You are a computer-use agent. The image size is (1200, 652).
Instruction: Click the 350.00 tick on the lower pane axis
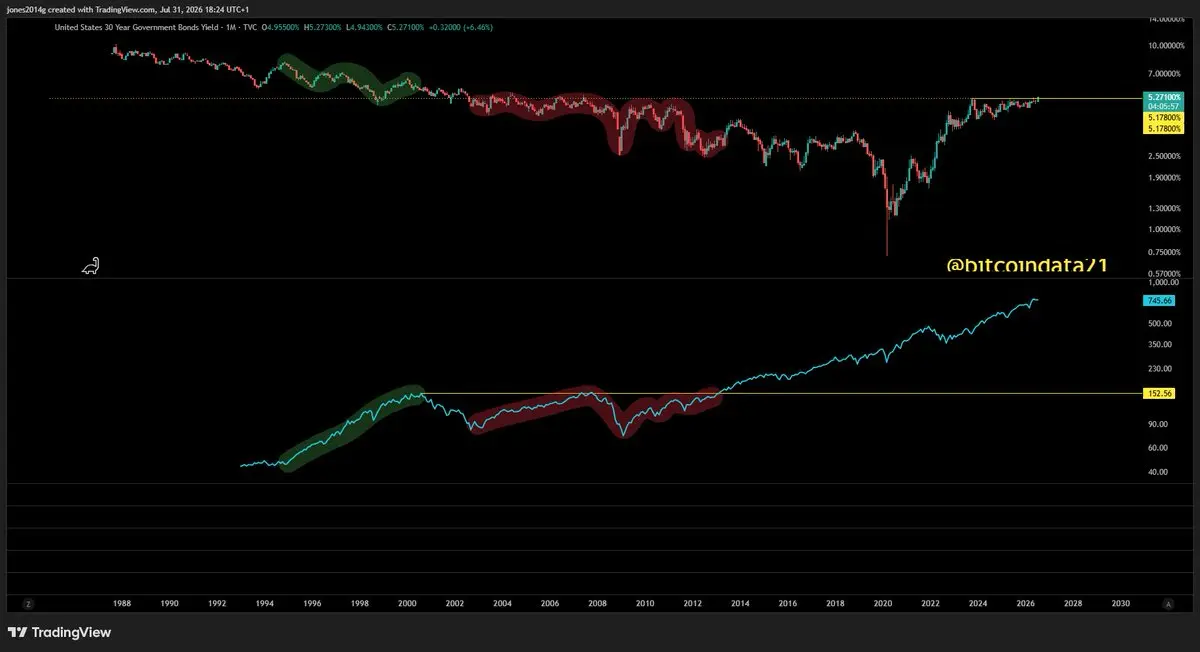[x=1160, y=345]
